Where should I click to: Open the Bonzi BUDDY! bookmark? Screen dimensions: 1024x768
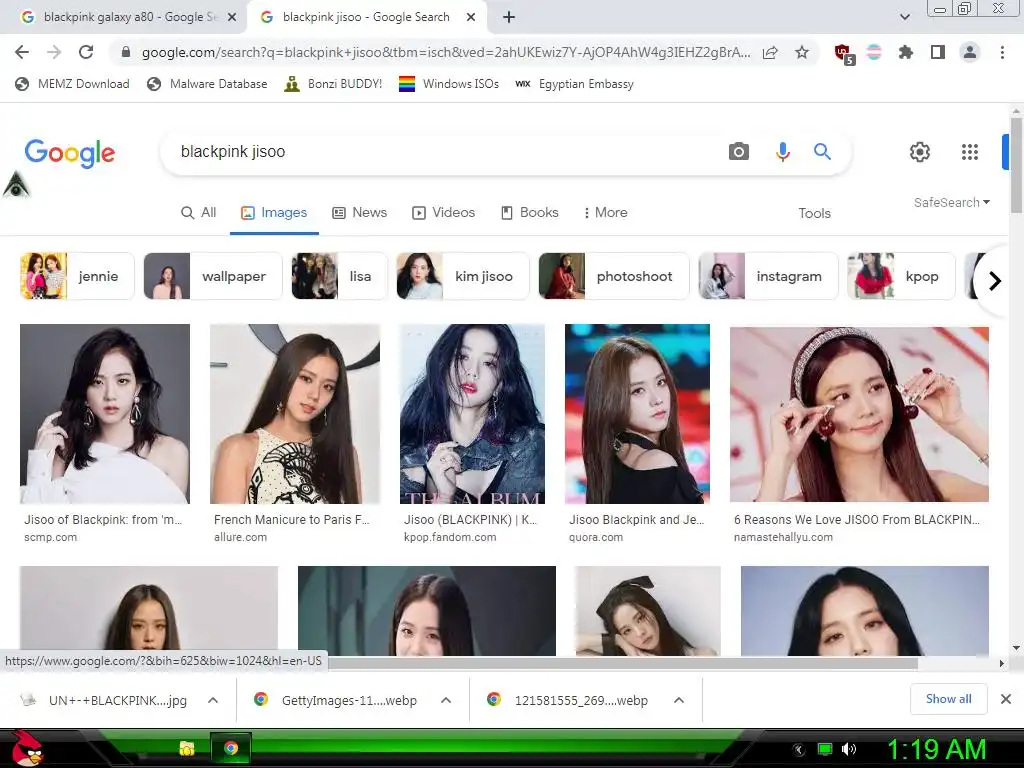point(333,84)
